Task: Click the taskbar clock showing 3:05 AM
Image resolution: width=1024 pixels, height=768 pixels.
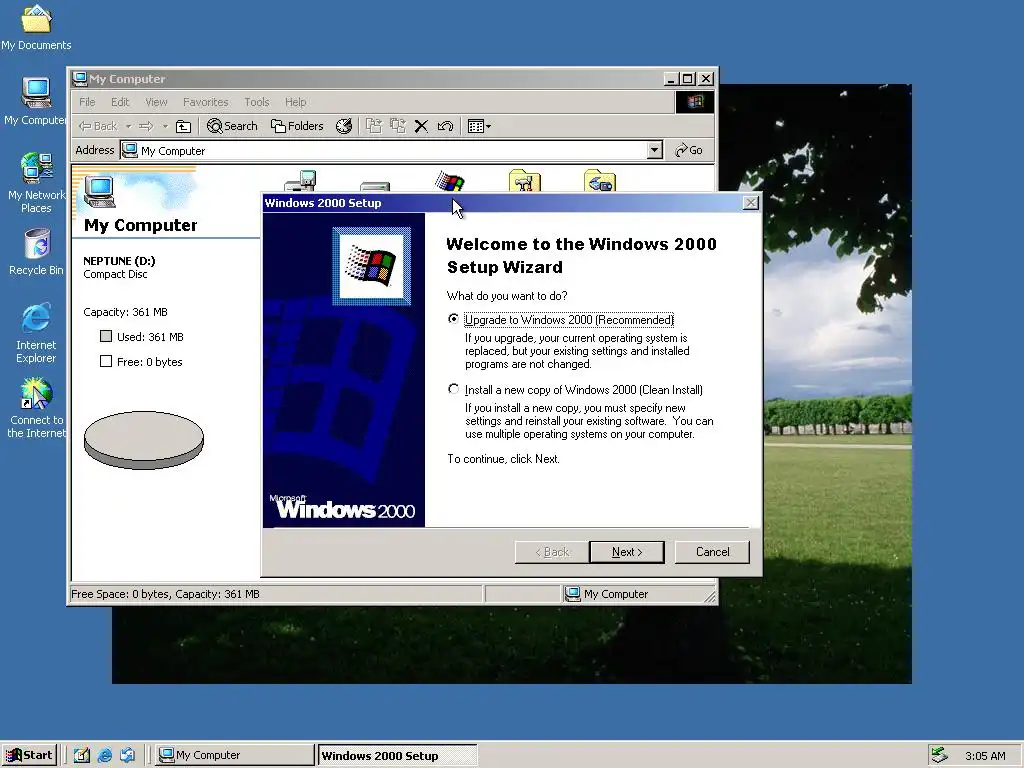Action: click(x=985, y=756)
